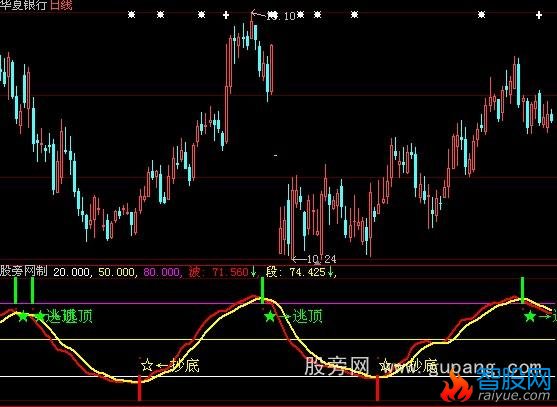The image size is (557, 407).
Task: Select the 50.000 indicator parameter
Action: 117,272
